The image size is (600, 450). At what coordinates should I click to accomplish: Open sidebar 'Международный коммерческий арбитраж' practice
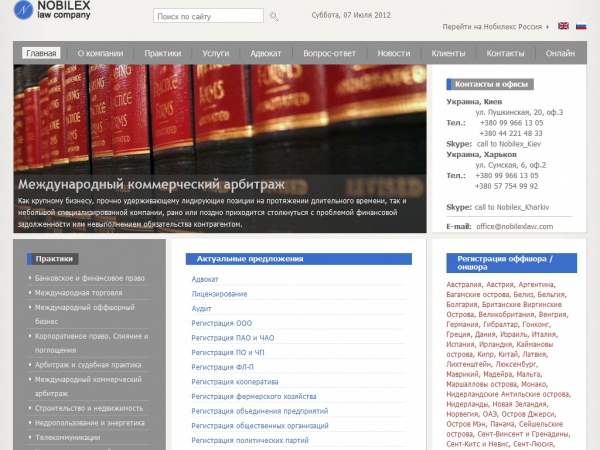coord(88,386)
